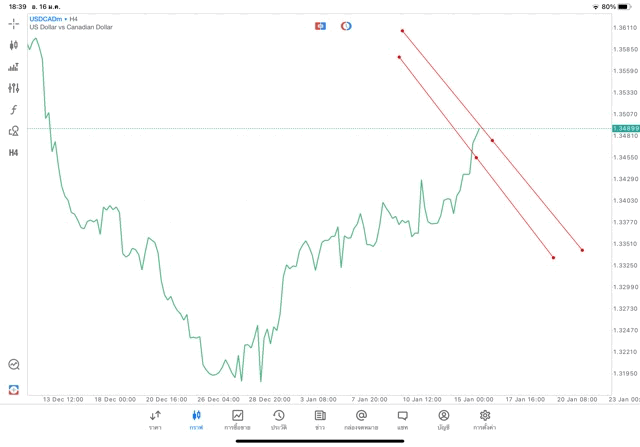This screenshot has width=640, height=447.
Task: Select the upper red trendline's top anchor point
Action: click(x=402, y=31)
